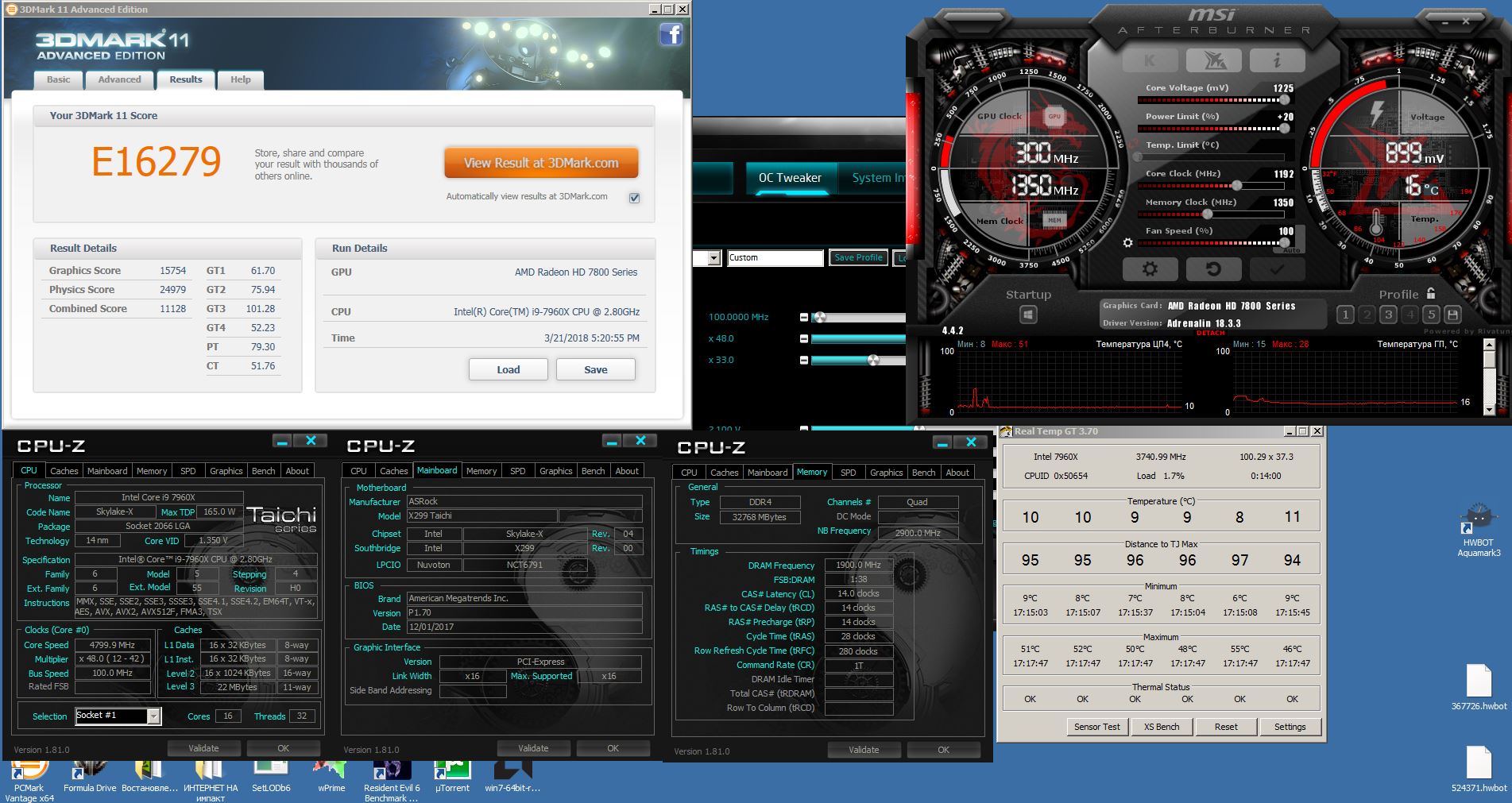Image resolution: width=1512 pixels, height=803 pixels.
Task: Reset Afterburner settings with reset arrow
Action: click(x=1213, y=269)
